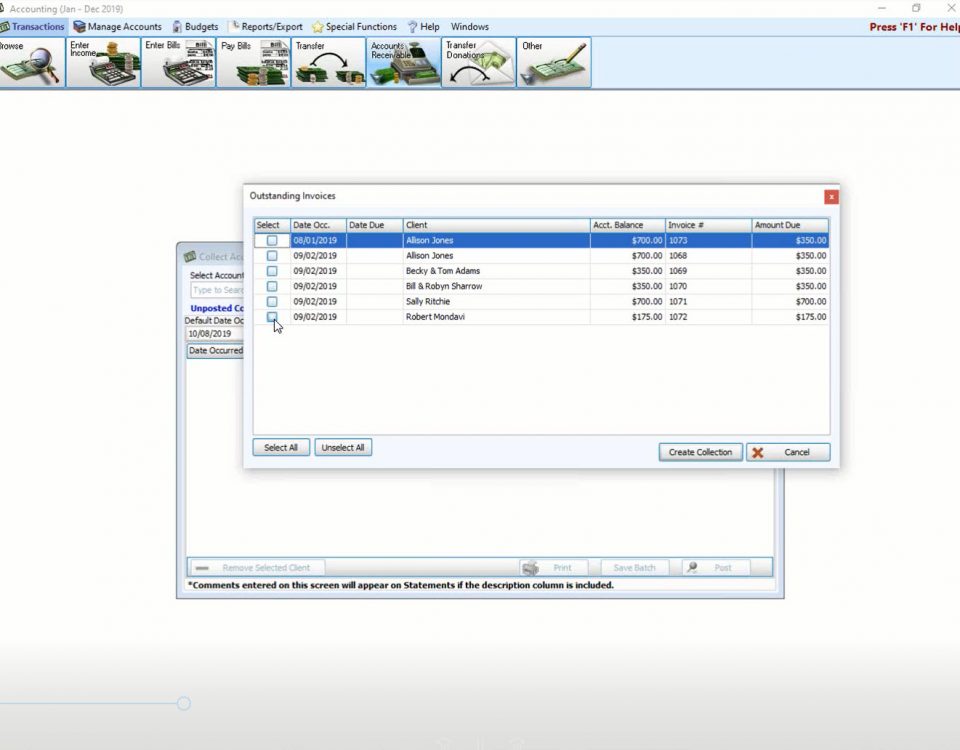
Task: Open the Manage Accounts menu
Action: coord(117,27)
